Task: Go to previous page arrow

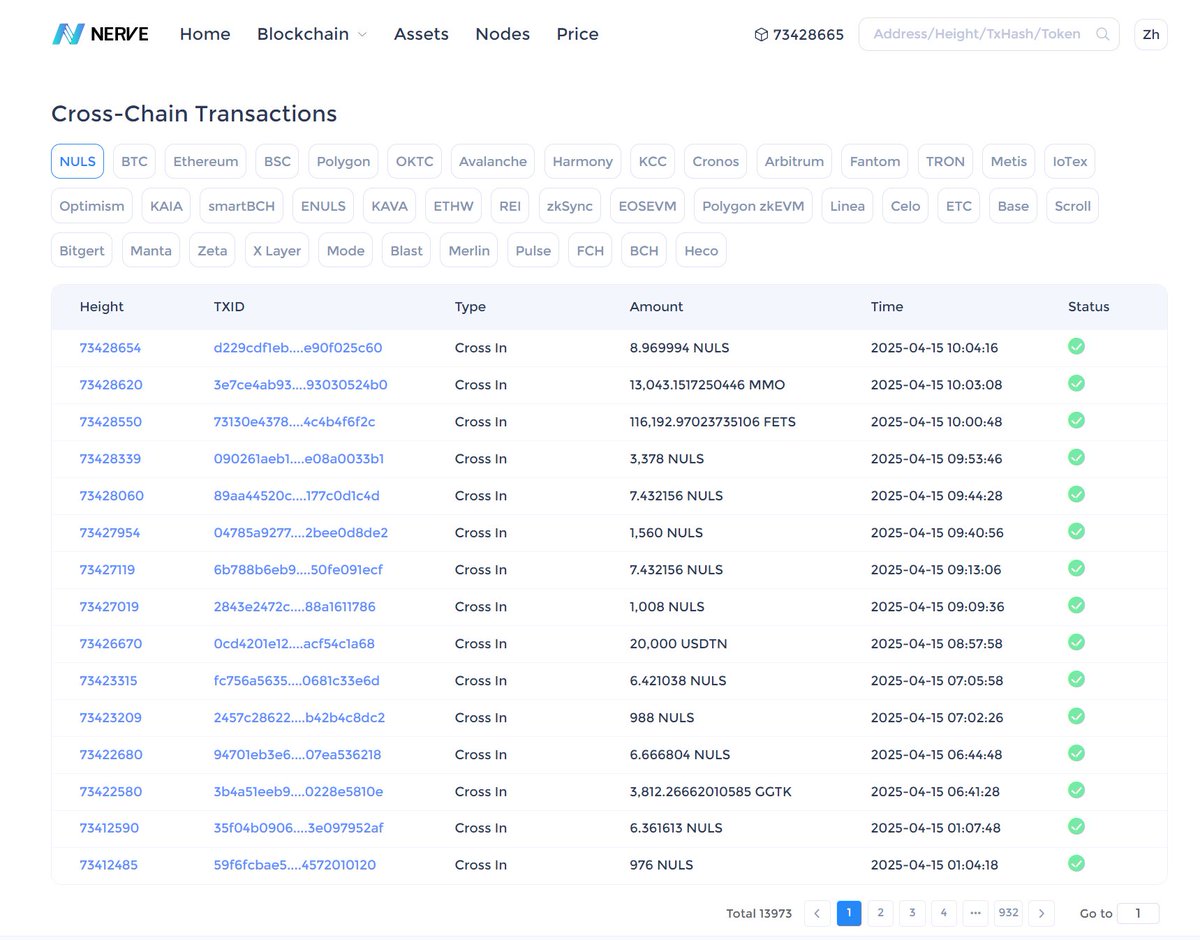Action: coord(817,913)
